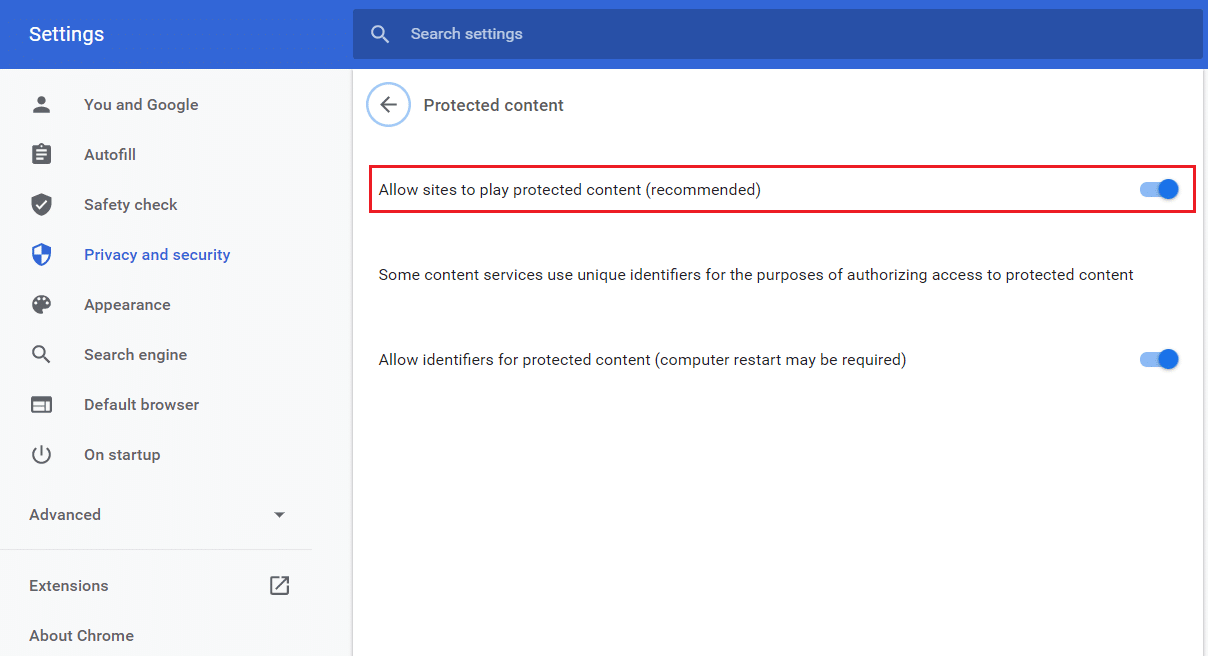Screen dimensions: 1208x656
Task: Click the On startup power icon
Action: [x=41, y=454]
